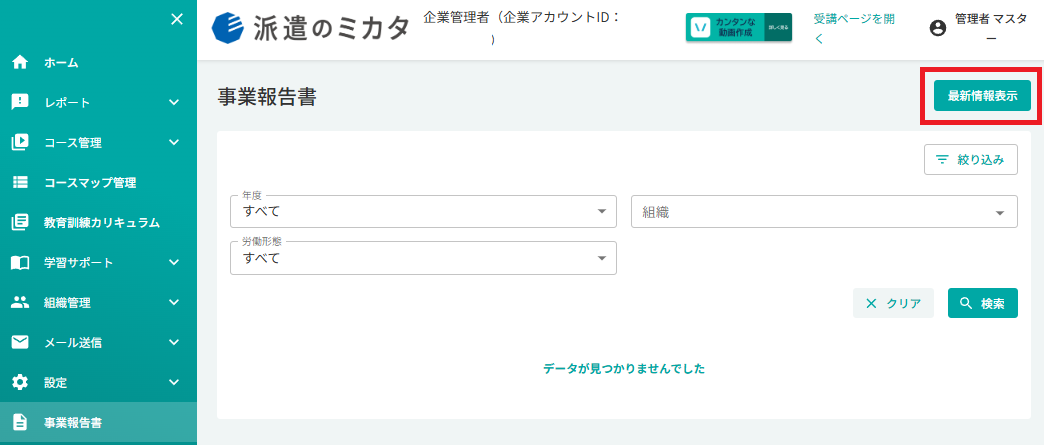1044x445 pixels.
Task: Expand the メール送信 submenu chevron
Action: [174, 342]
